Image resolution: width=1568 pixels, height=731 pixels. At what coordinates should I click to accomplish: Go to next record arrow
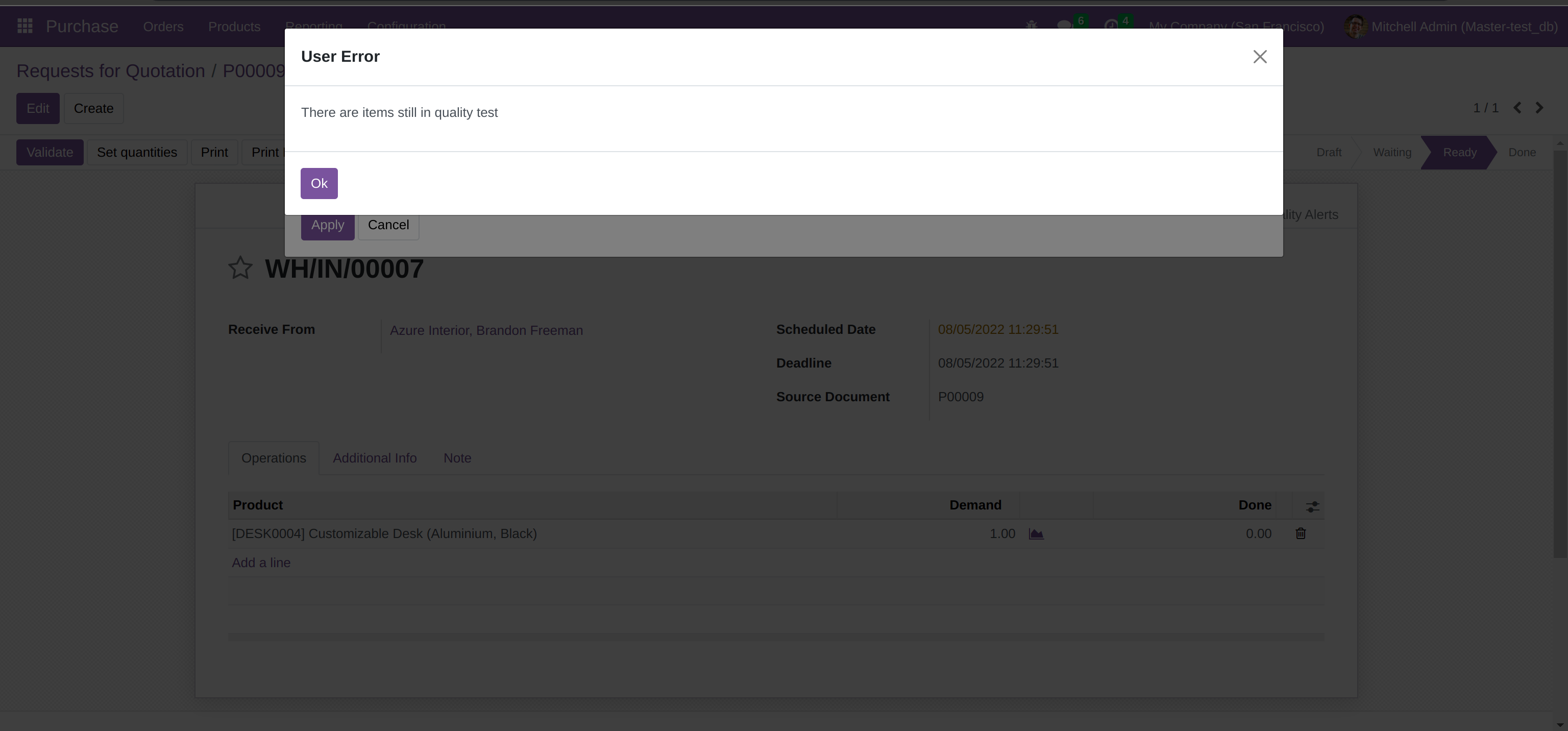pos(1539,108)
